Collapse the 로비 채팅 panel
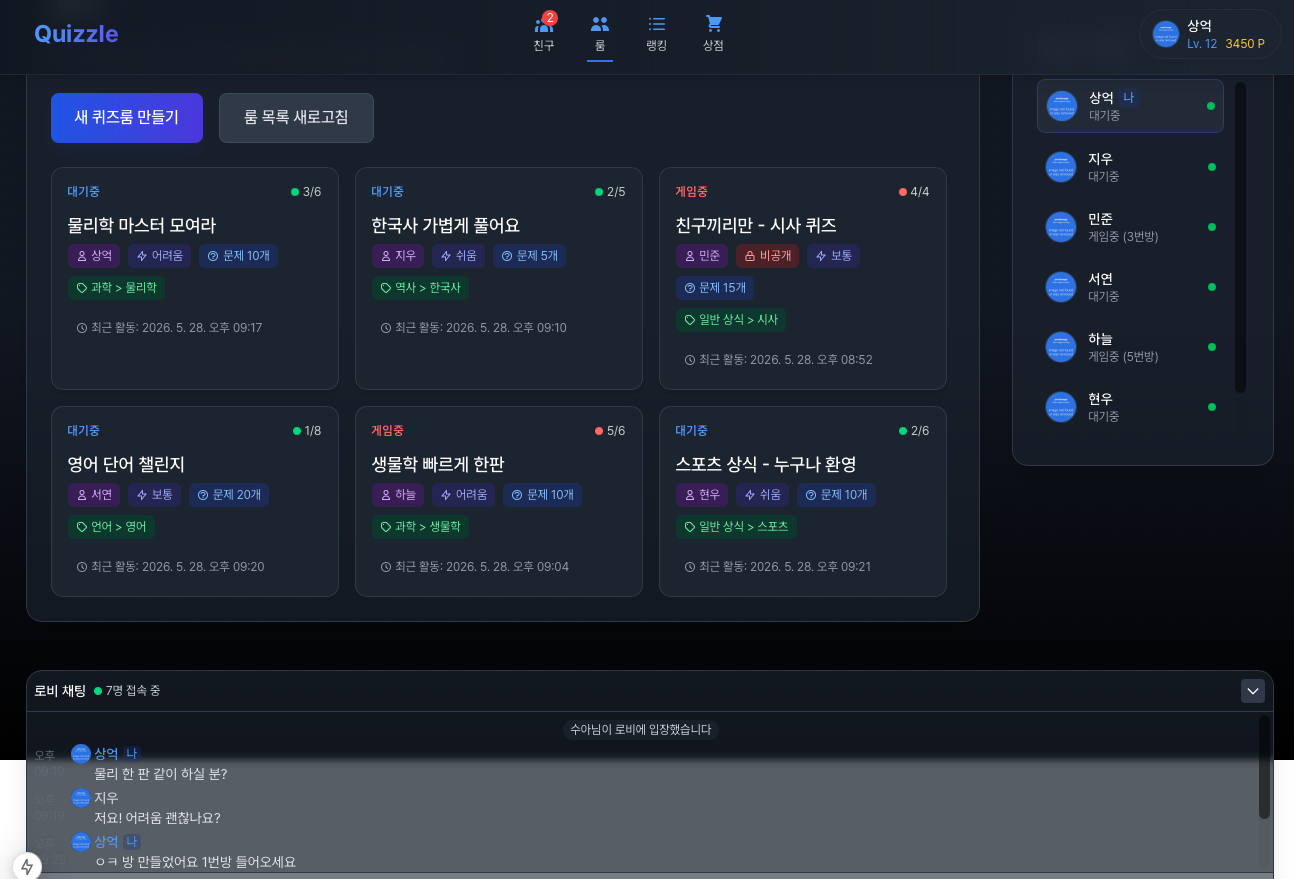 [x=1253, y=691]
